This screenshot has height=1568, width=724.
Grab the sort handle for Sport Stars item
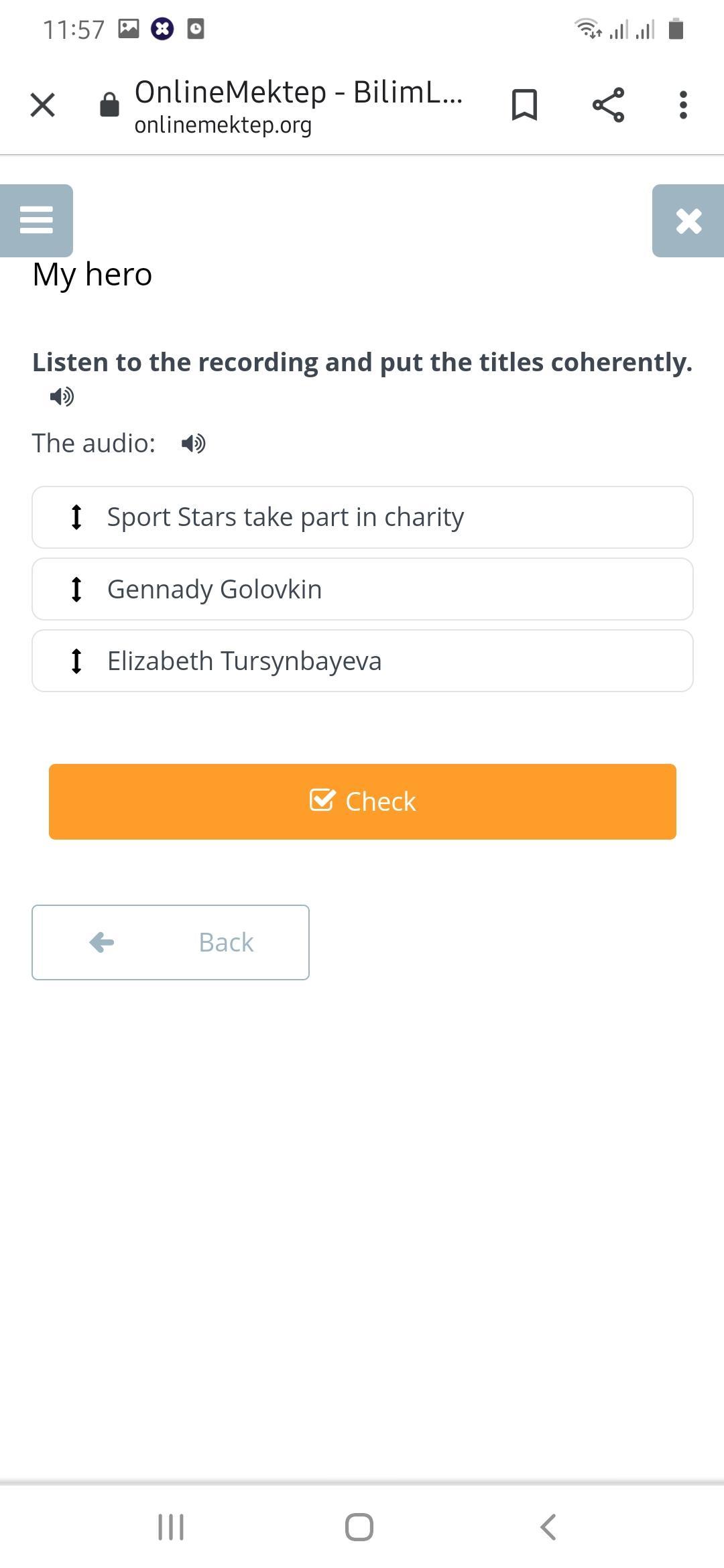[x=76, y=517]
